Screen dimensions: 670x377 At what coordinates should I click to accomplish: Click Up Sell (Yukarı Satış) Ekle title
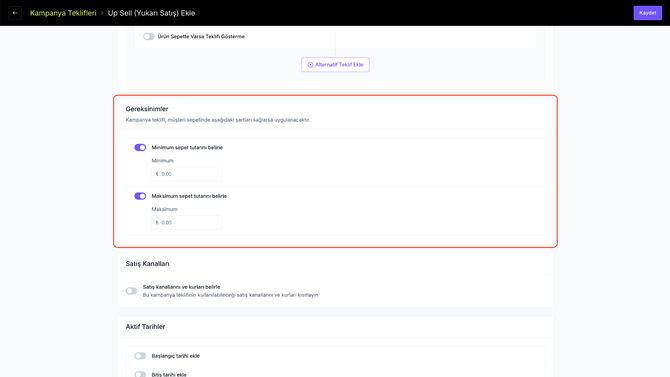point(151,13)
